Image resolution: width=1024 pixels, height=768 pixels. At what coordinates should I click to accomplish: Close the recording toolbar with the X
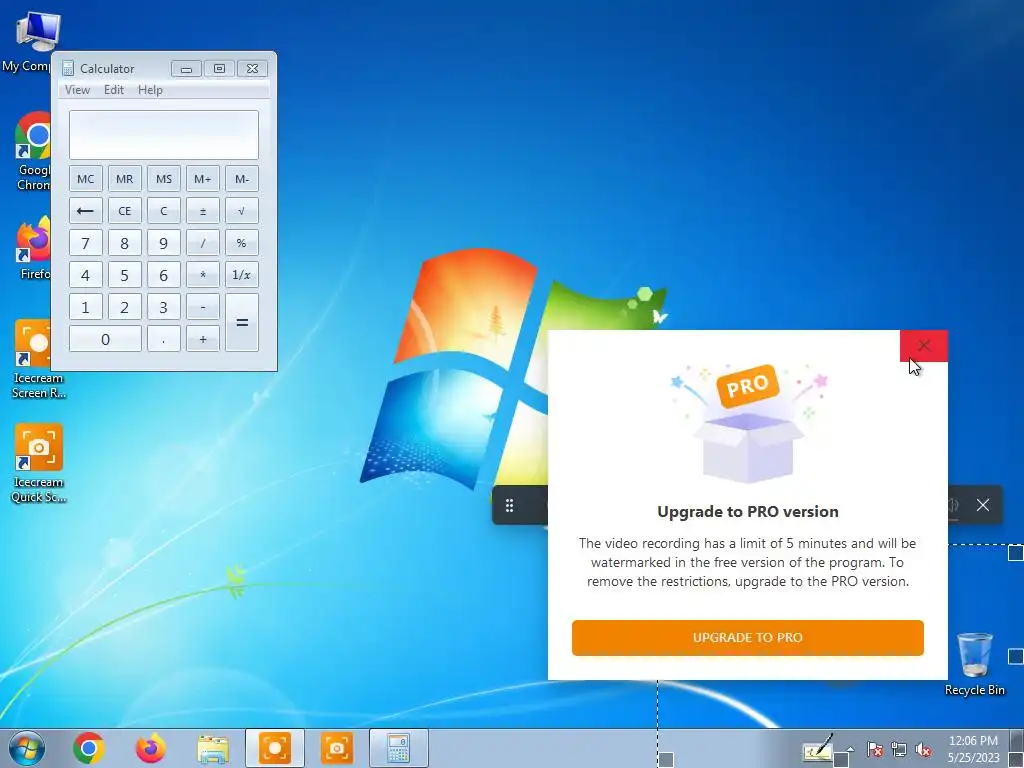[x=983, y=505]
